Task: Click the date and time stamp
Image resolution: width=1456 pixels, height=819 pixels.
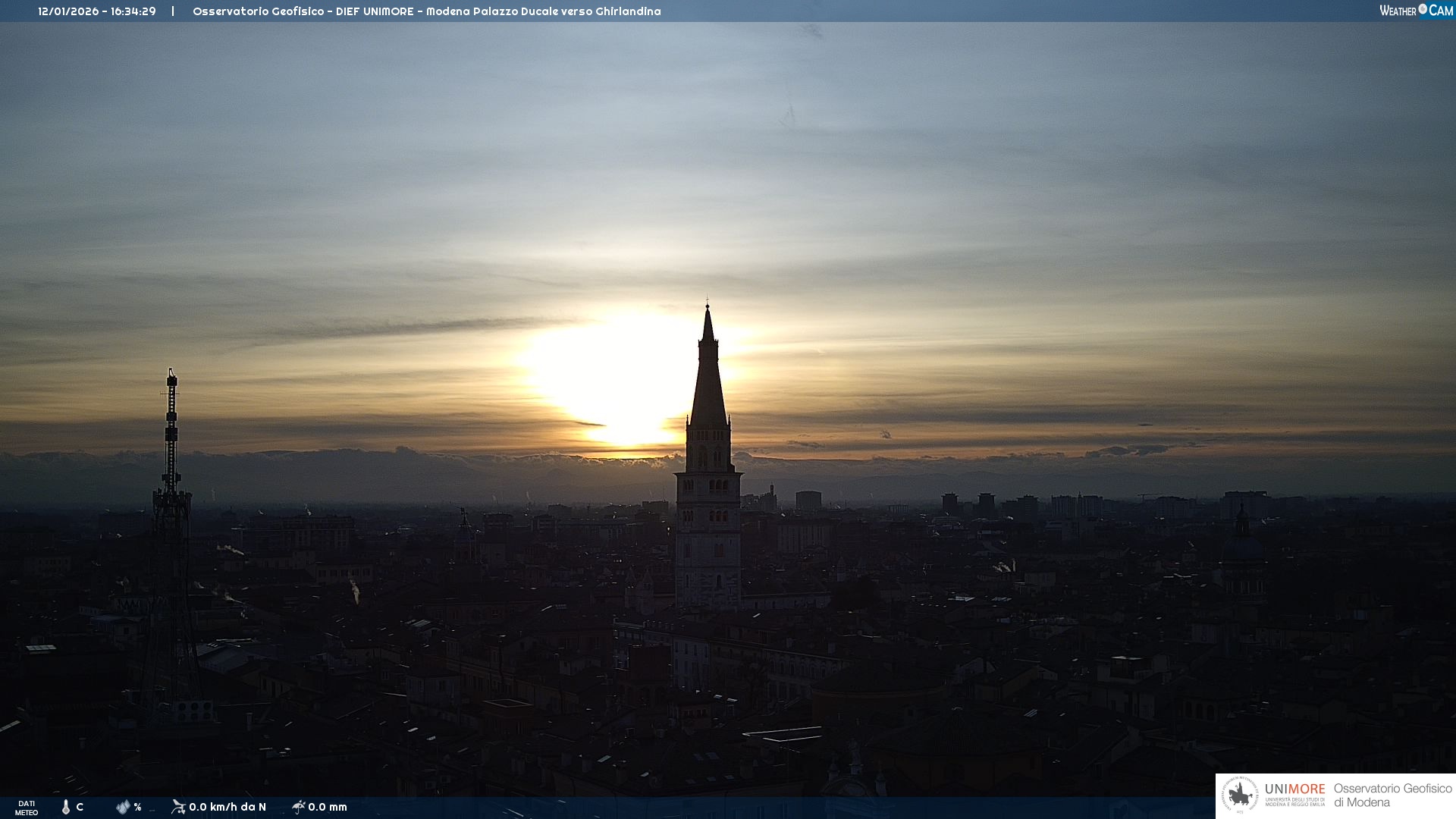Action: tap(97, 11)
